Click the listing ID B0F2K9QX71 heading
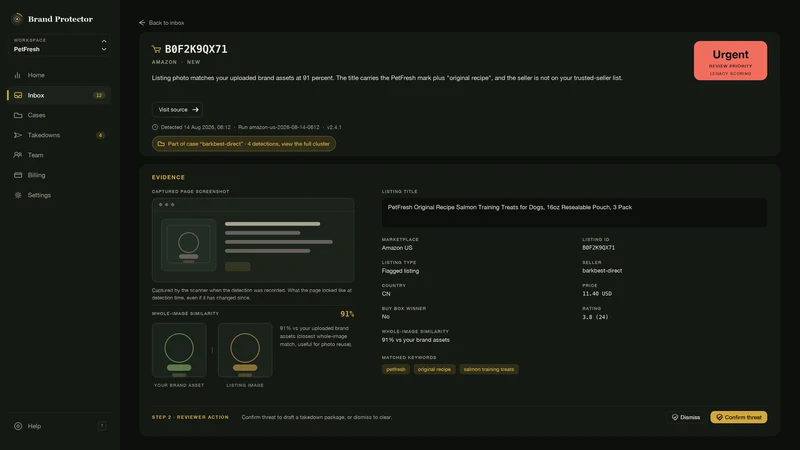 pos(196,49)
